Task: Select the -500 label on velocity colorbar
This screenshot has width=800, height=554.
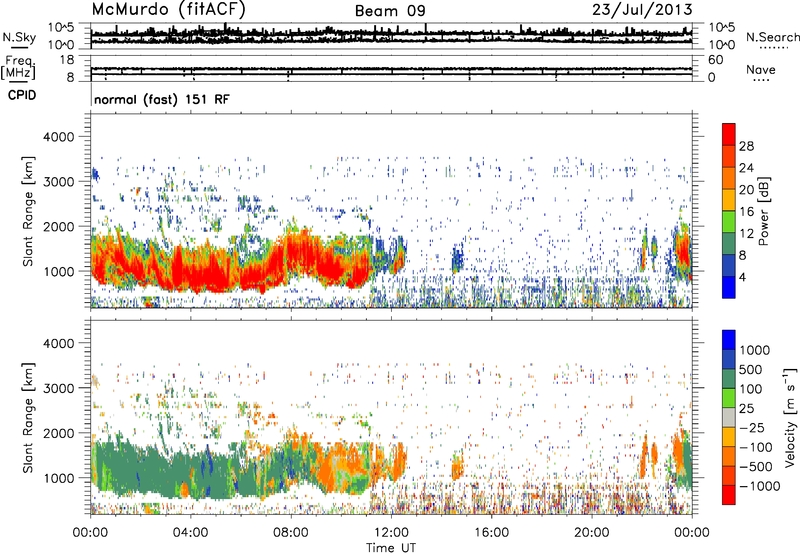Action: [756, 467]
